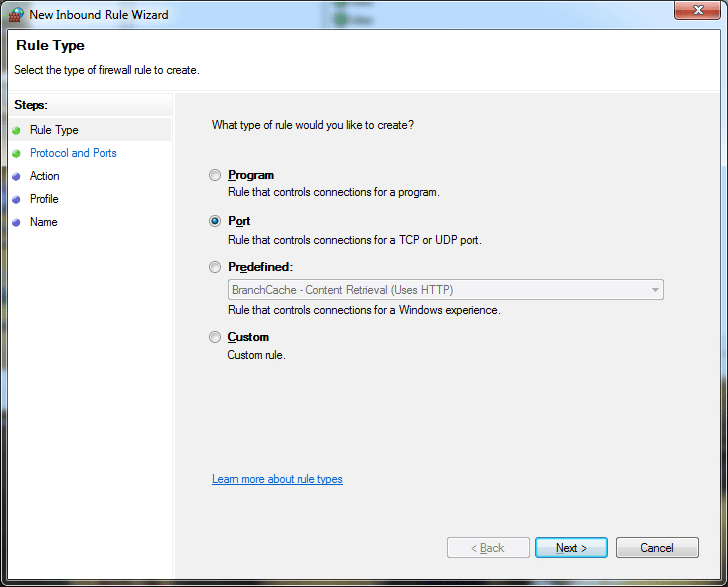The image size is (728, 587).
Task: Click the disabled Back button
Action: coord(488,548)
